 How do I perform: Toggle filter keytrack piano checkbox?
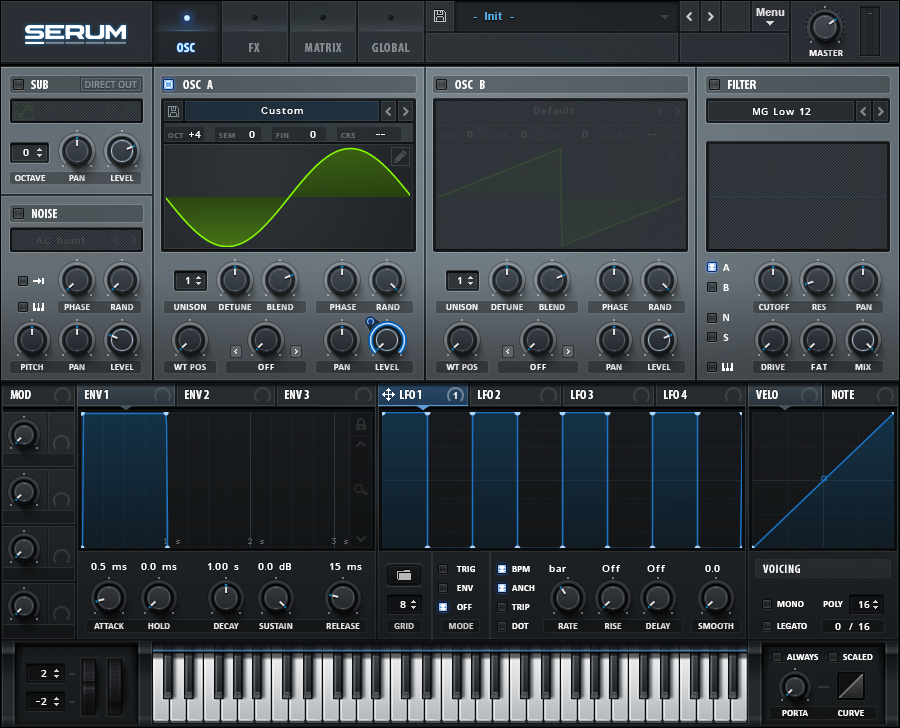coord(712,367)
